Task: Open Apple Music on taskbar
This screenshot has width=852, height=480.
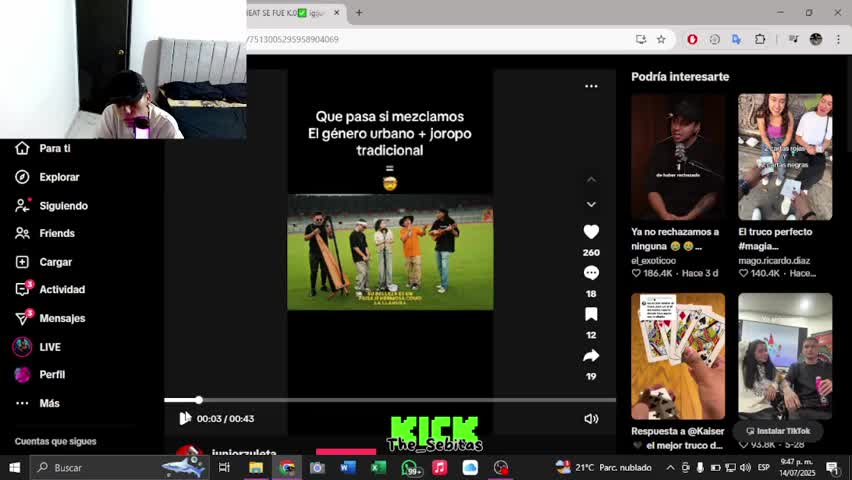Action: click(440, 467)
